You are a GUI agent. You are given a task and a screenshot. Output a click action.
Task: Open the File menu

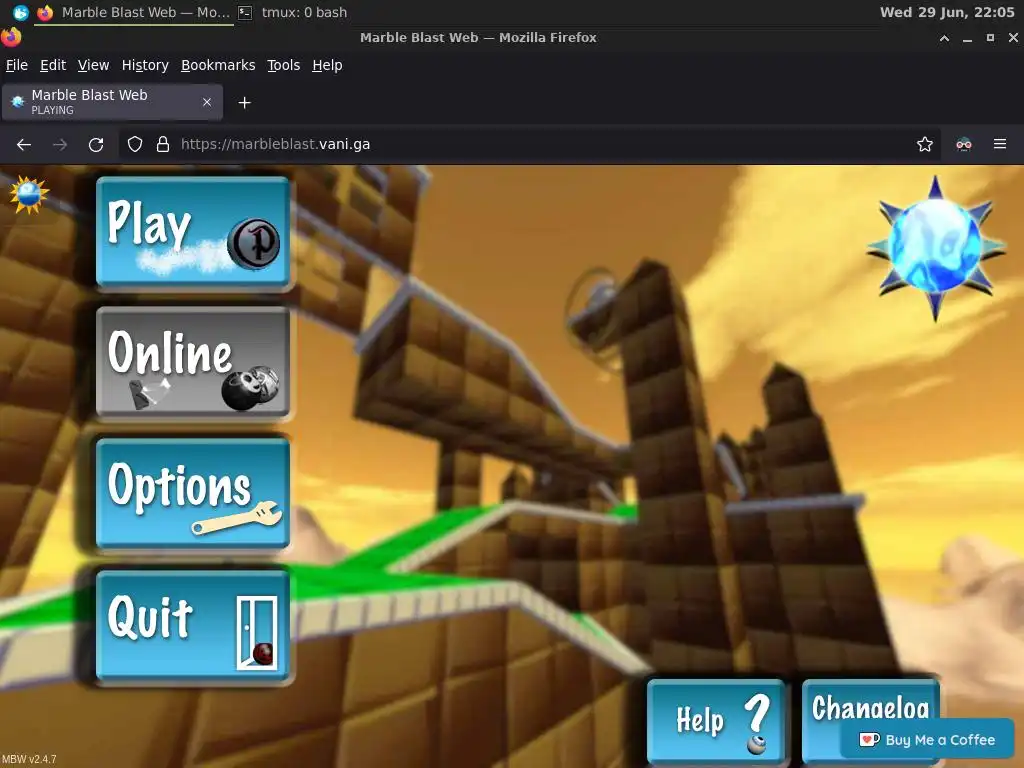click(x=17, y=65)
